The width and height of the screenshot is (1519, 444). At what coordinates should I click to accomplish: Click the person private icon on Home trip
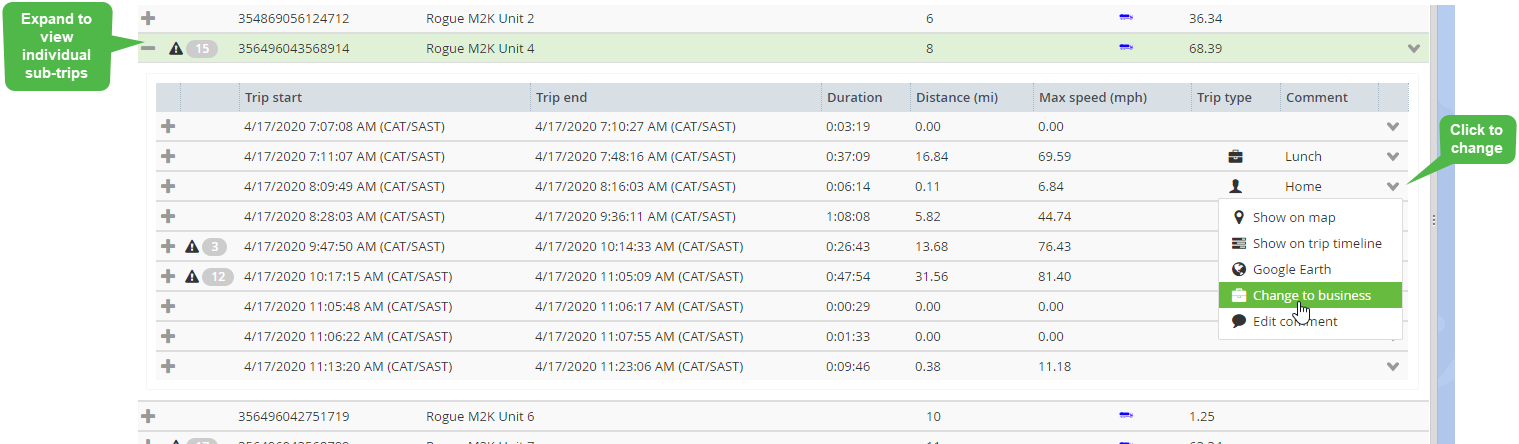[1235, 186]
